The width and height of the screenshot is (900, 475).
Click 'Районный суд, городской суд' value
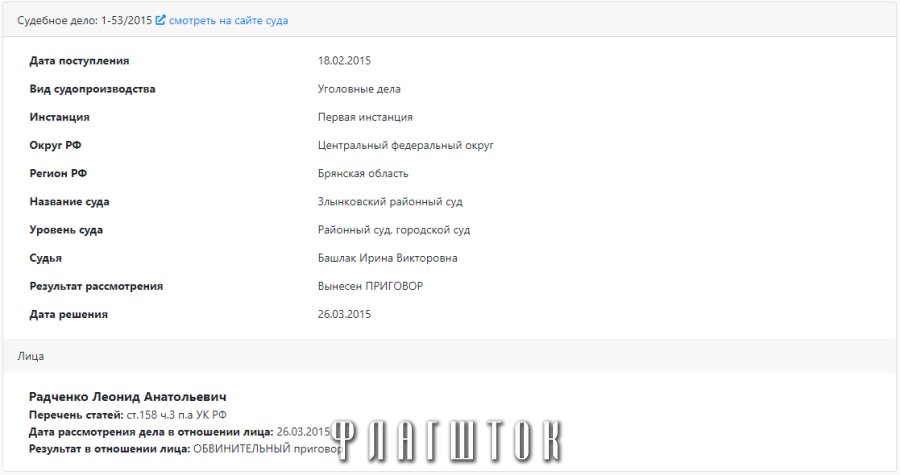(394, 230)
